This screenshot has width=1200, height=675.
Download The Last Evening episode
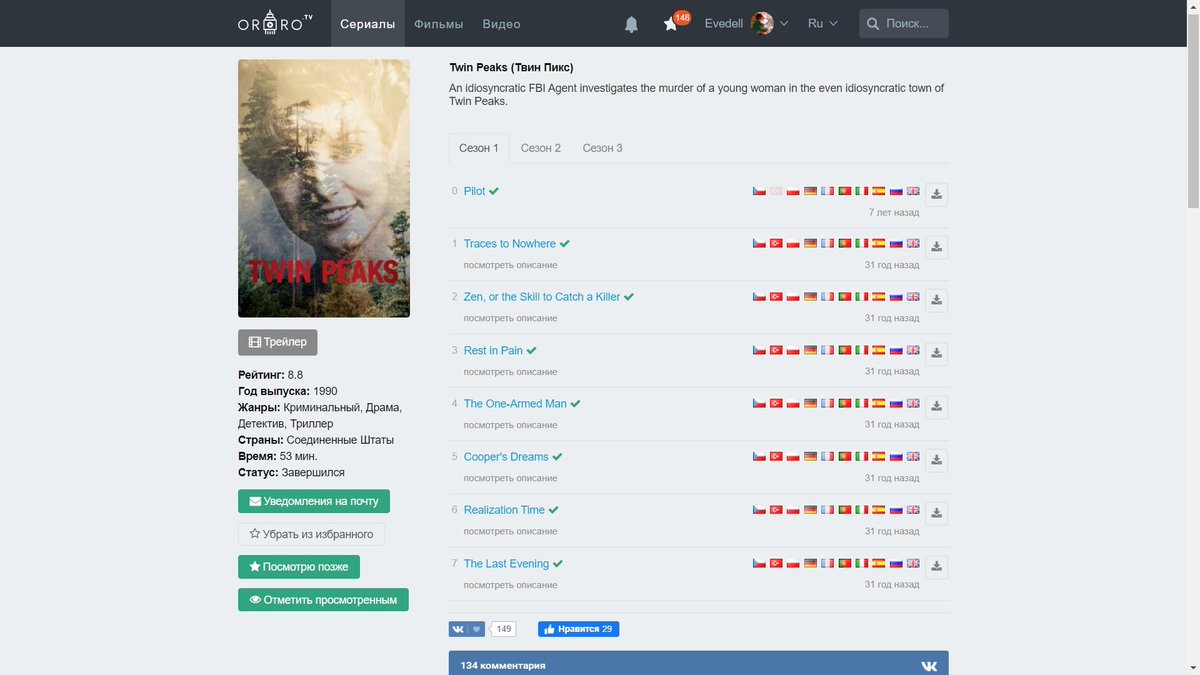click(x=936, y=567)
